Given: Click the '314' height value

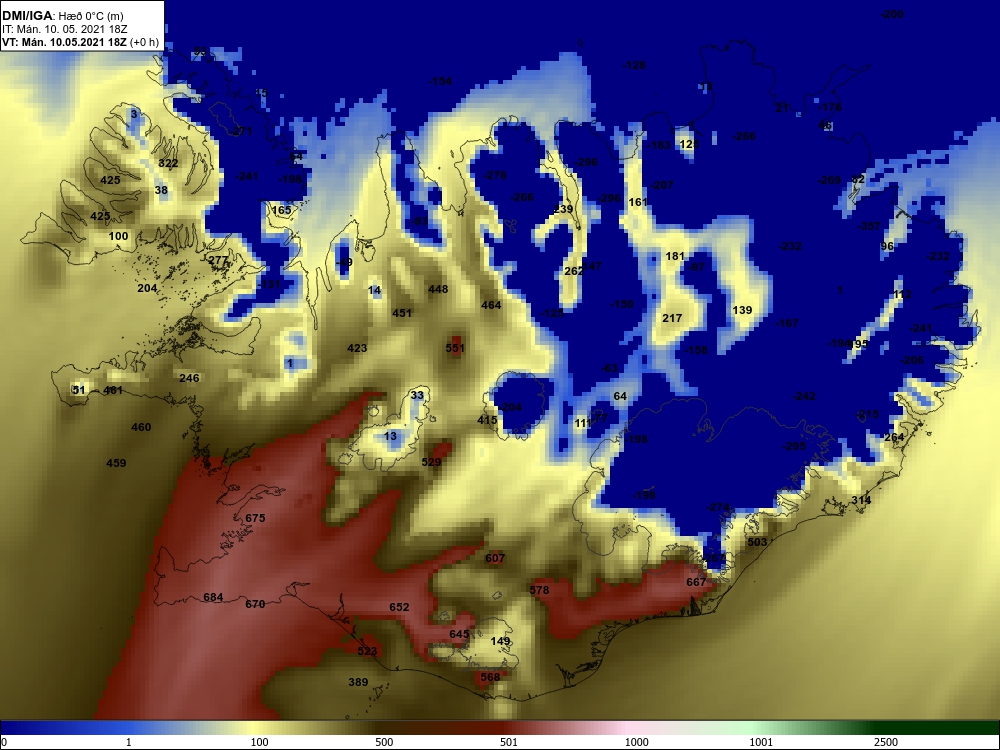Looking at the screenshot, I should pyautogui.click(x=861, y=500).
